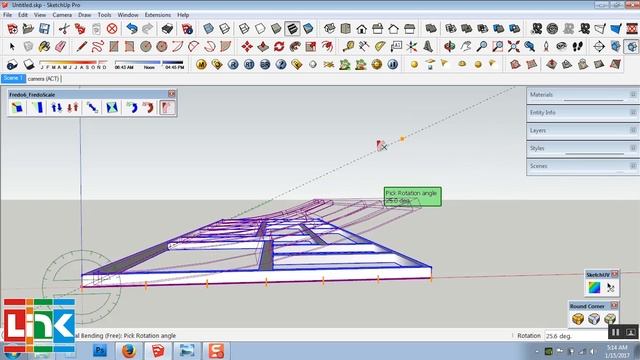This screenshot has height=360, width=640.
Task: Activate the Orbit camera tool
Action: tap(449, 47)
